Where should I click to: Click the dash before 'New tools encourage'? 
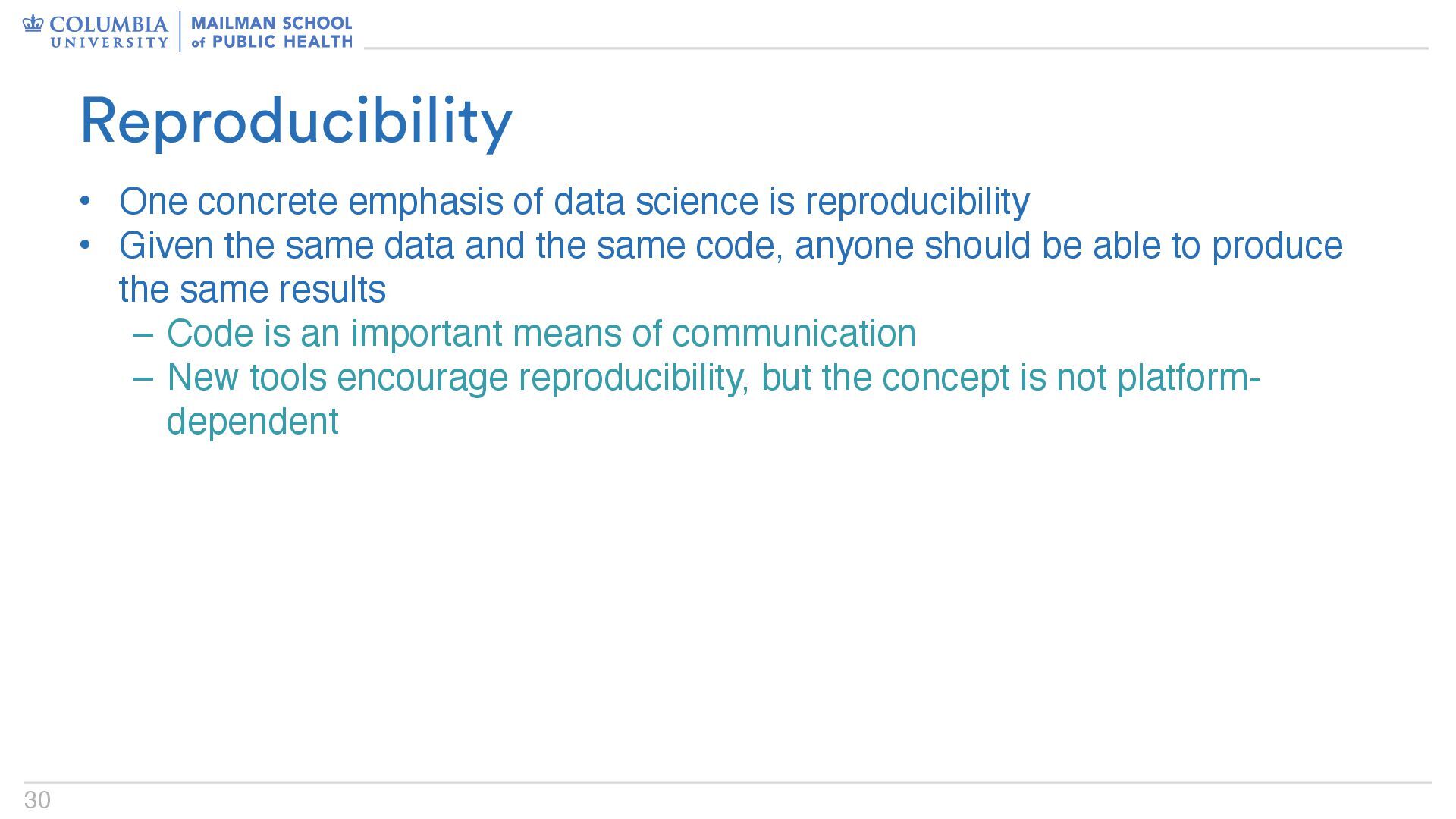pyautogui.click(x=143, y=378)
